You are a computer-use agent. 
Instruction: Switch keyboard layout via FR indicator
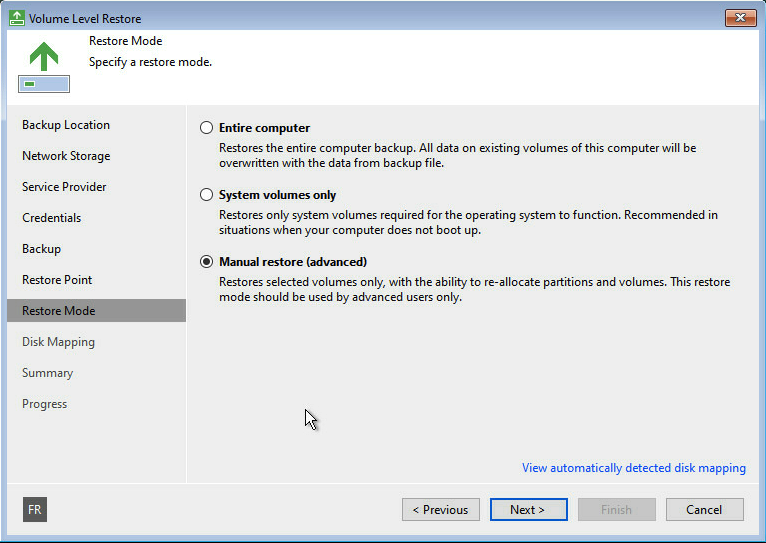click(35, 510)
